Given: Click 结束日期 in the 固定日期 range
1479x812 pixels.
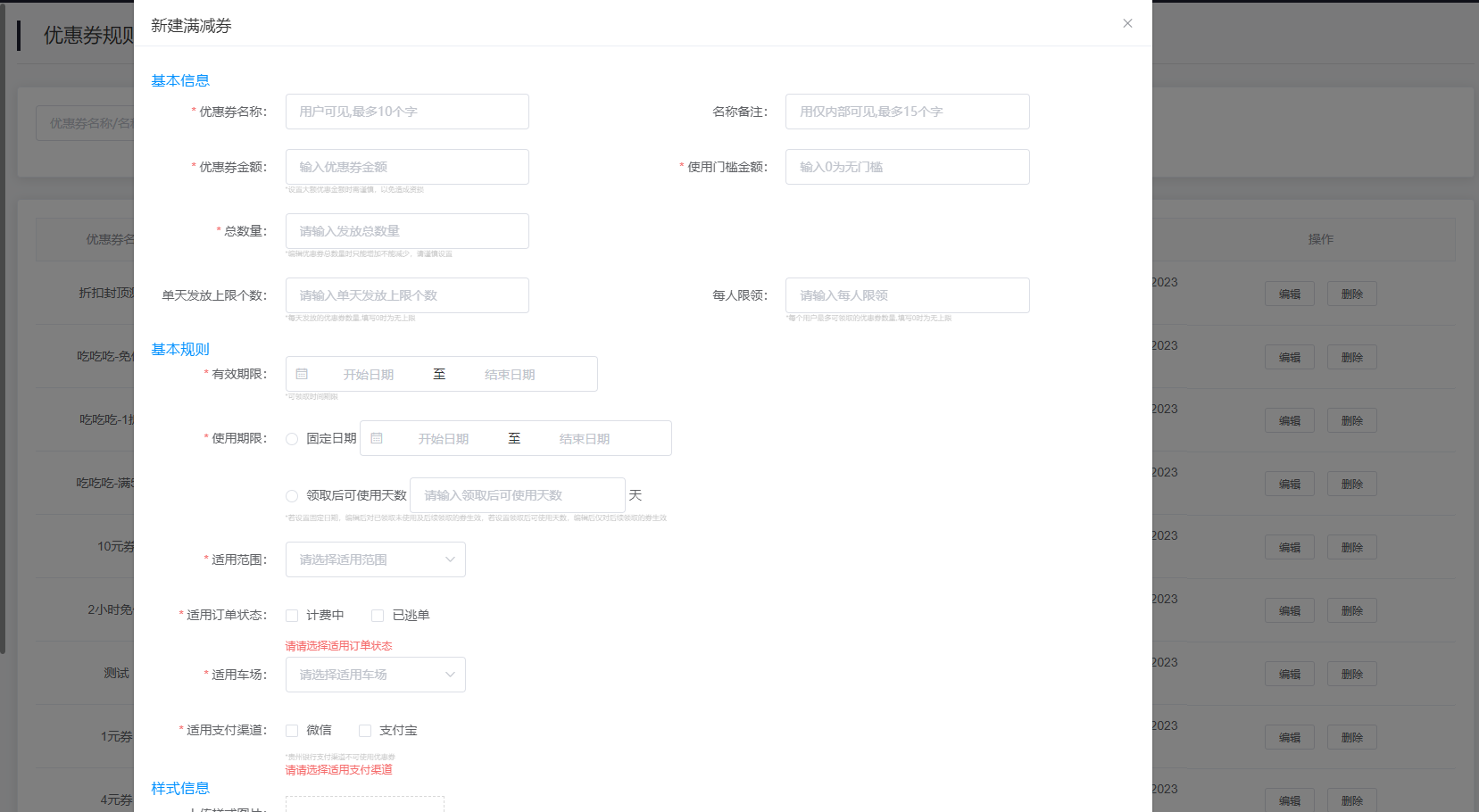Looking at the screenshot, I should [x=585, y=439].
